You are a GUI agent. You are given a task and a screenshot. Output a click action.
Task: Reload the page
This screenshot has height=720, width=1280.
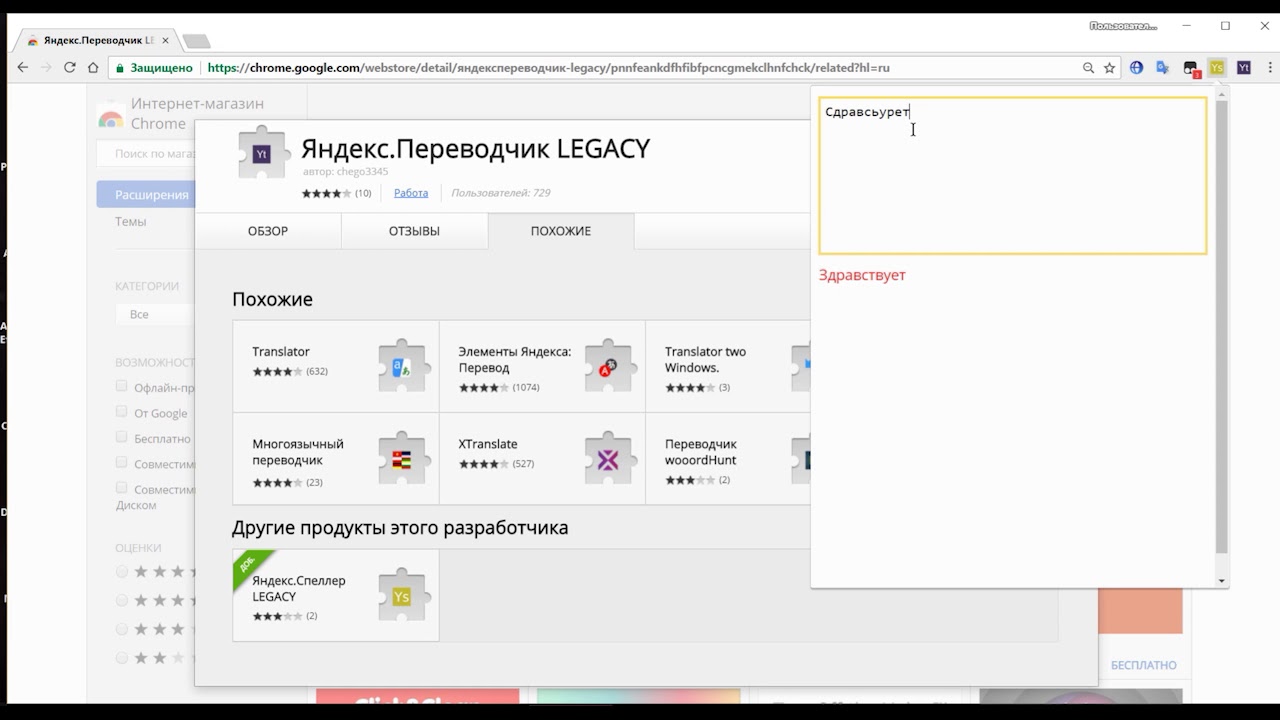(x=69, y=68)
